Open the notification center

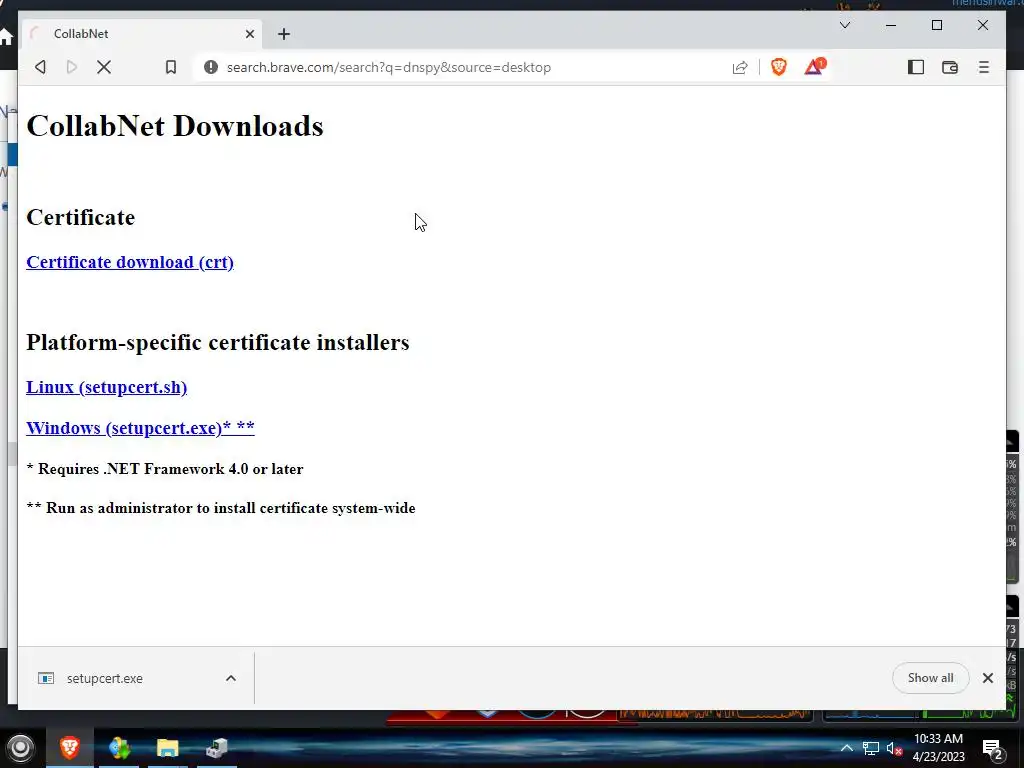[x=993, y=749]
